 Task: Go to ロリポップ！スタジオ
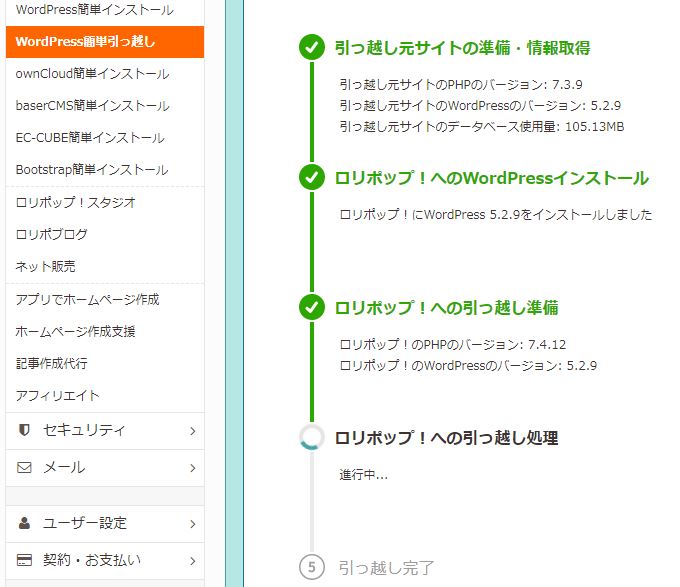pos(76,202)
